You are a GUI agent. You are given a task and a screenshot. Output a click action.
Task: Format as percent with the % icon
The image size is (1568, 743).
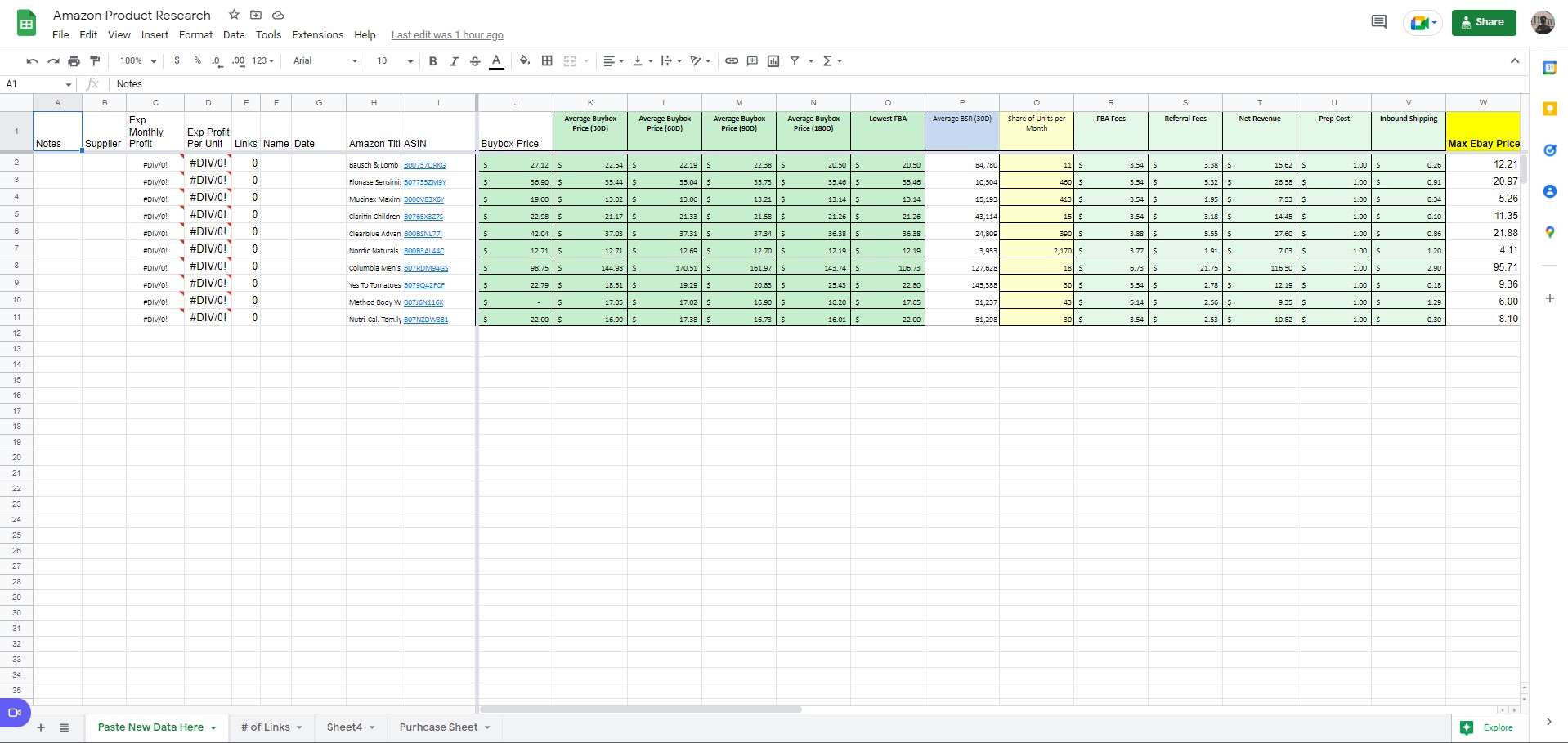(x=197, y=60)
